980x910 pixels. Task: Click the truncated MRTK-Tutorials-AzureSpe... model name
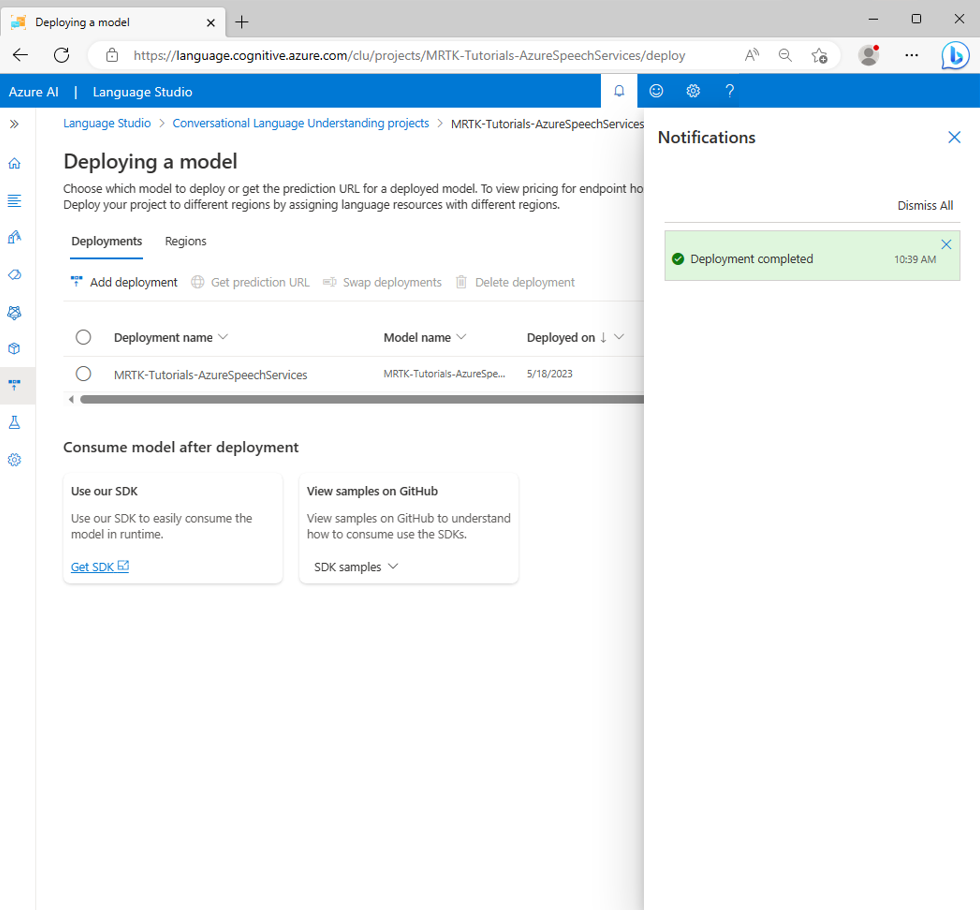(444, 374)
